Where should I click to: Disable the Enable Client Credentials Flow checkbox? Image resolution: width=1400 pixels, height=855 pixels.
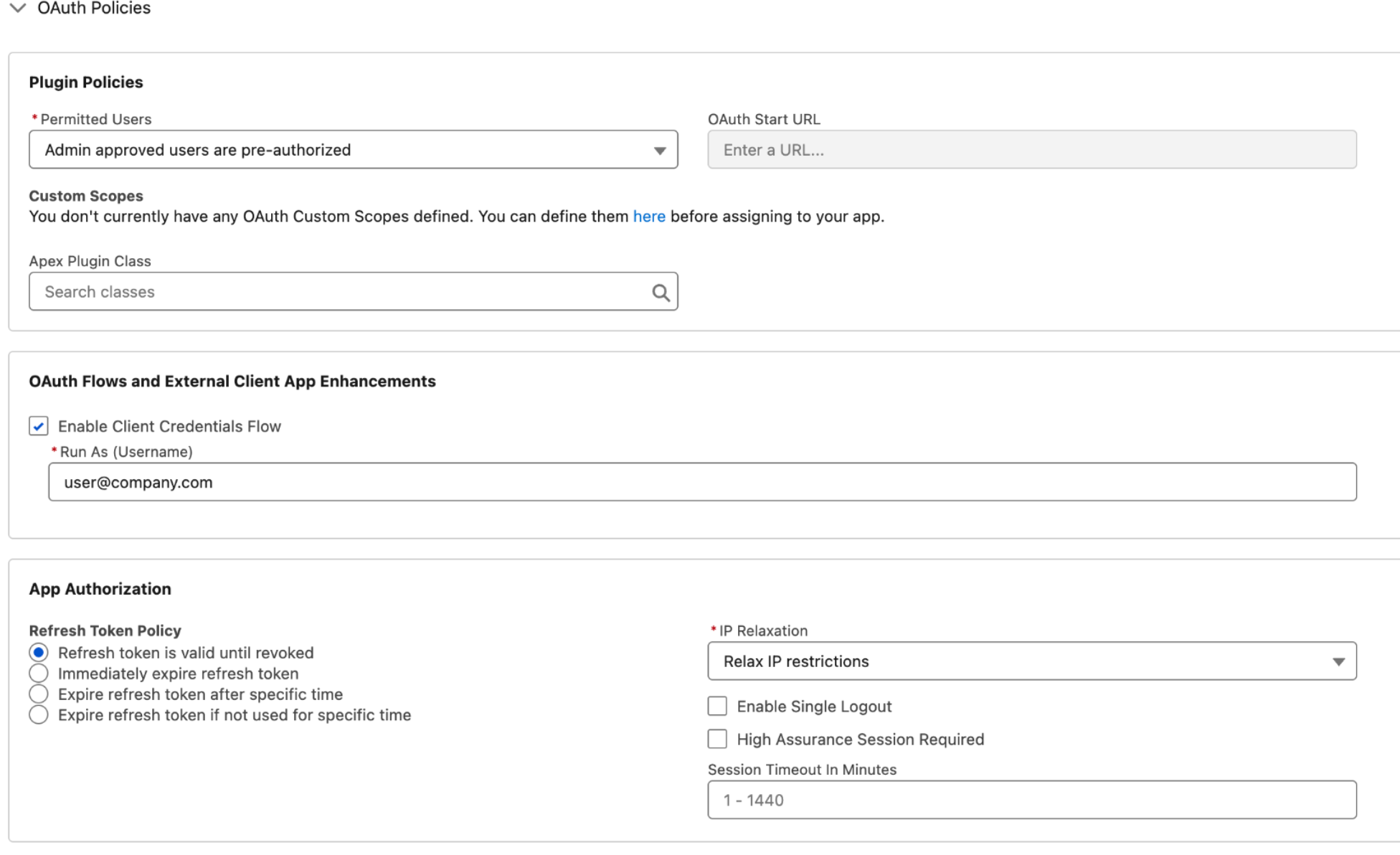point(37,426)
